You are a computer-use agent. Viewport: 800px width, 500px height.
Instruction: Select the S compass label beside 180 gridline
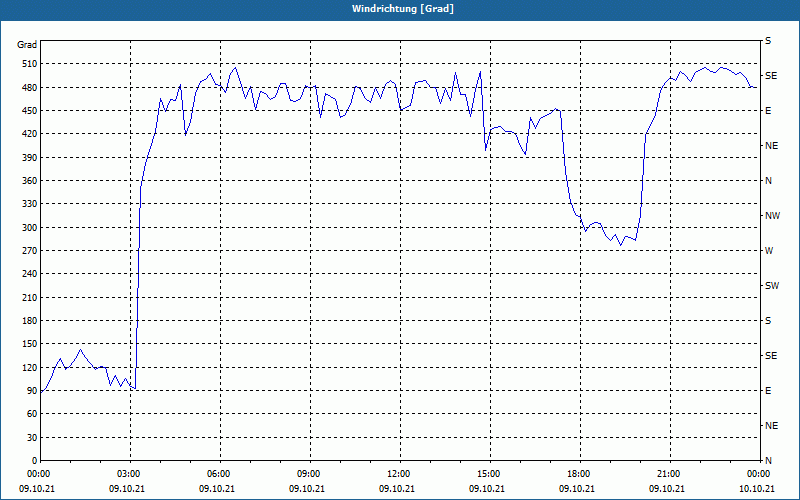coord(768,321)
